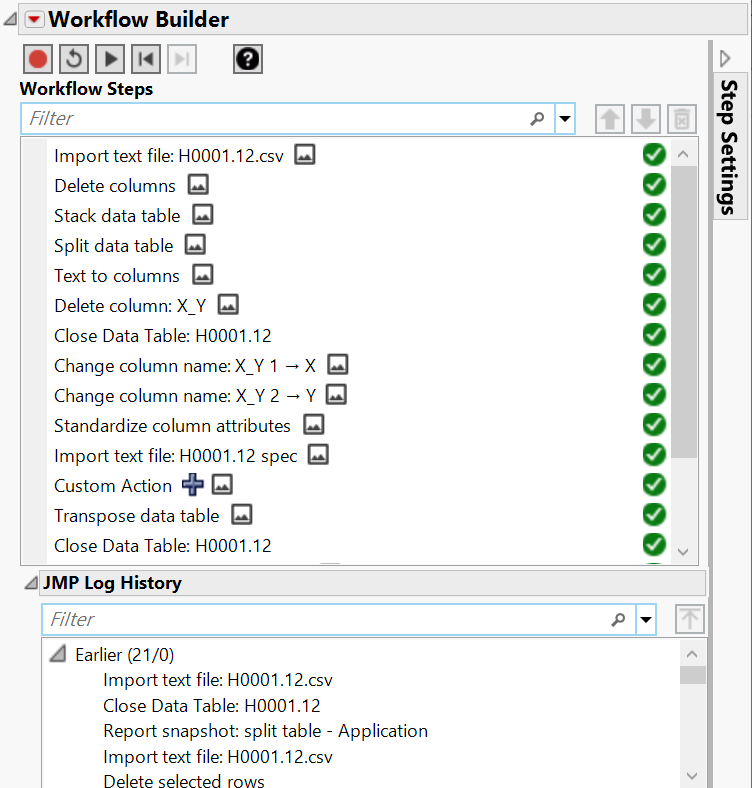This screenshot has width=752, height=788.
Task: Click the plus icon beside Custom Action
Action: pyautogui.click(x=193, y=485)
